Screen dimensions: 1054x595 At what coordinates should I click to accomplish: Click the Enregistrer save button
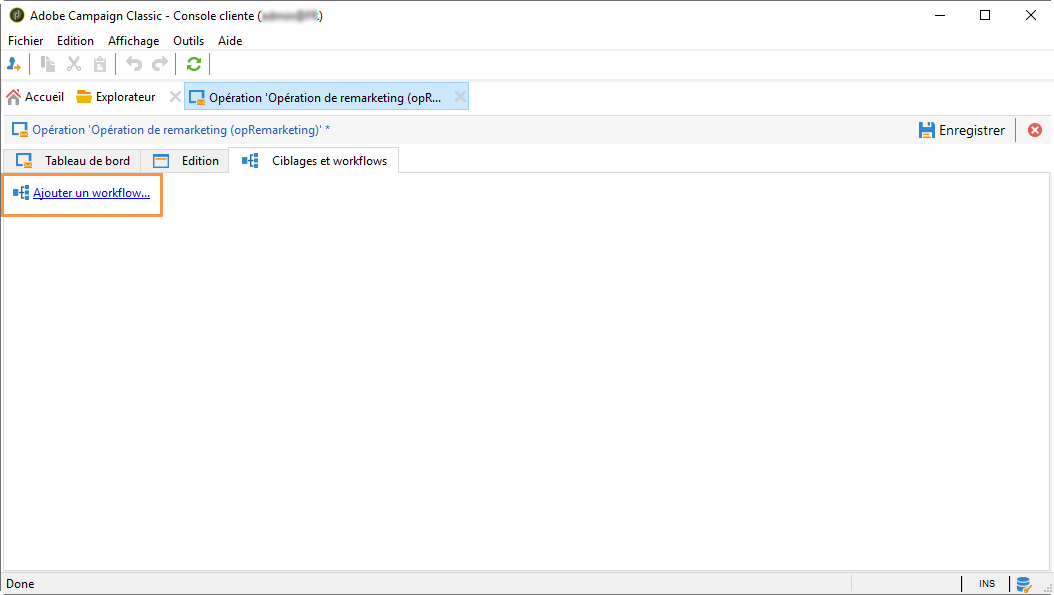point(962,130)
